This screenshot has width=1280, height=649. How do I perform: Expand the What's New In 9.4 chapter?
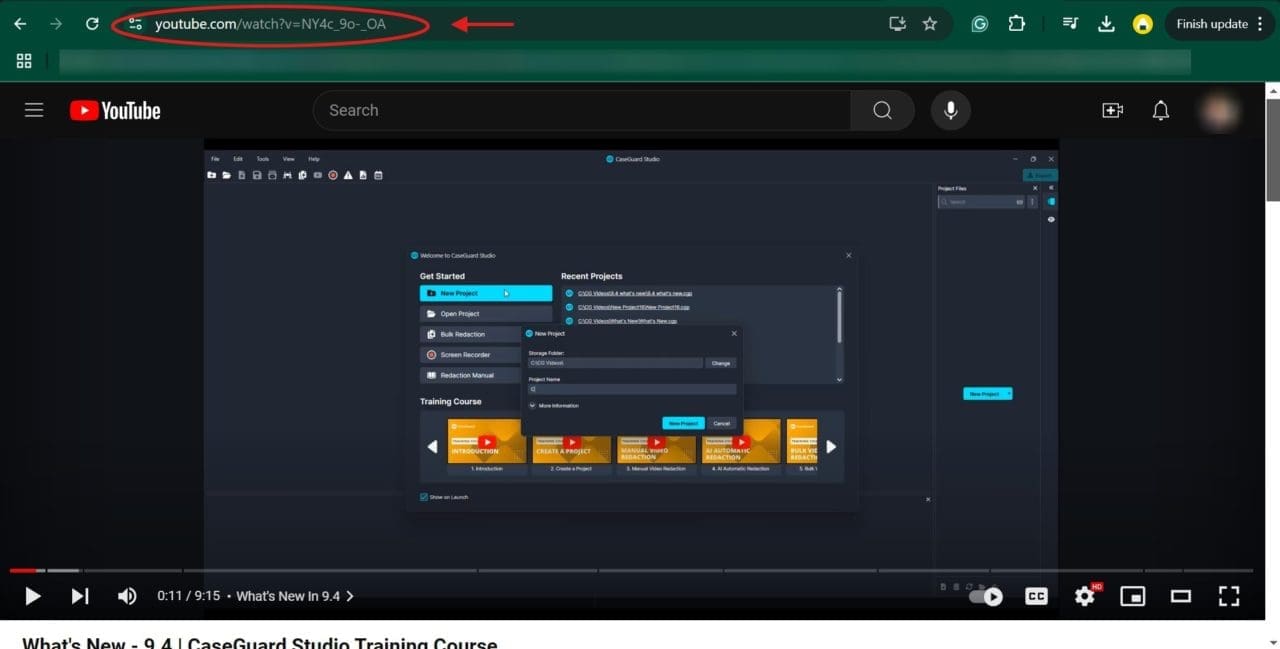(x=295, y=596)
